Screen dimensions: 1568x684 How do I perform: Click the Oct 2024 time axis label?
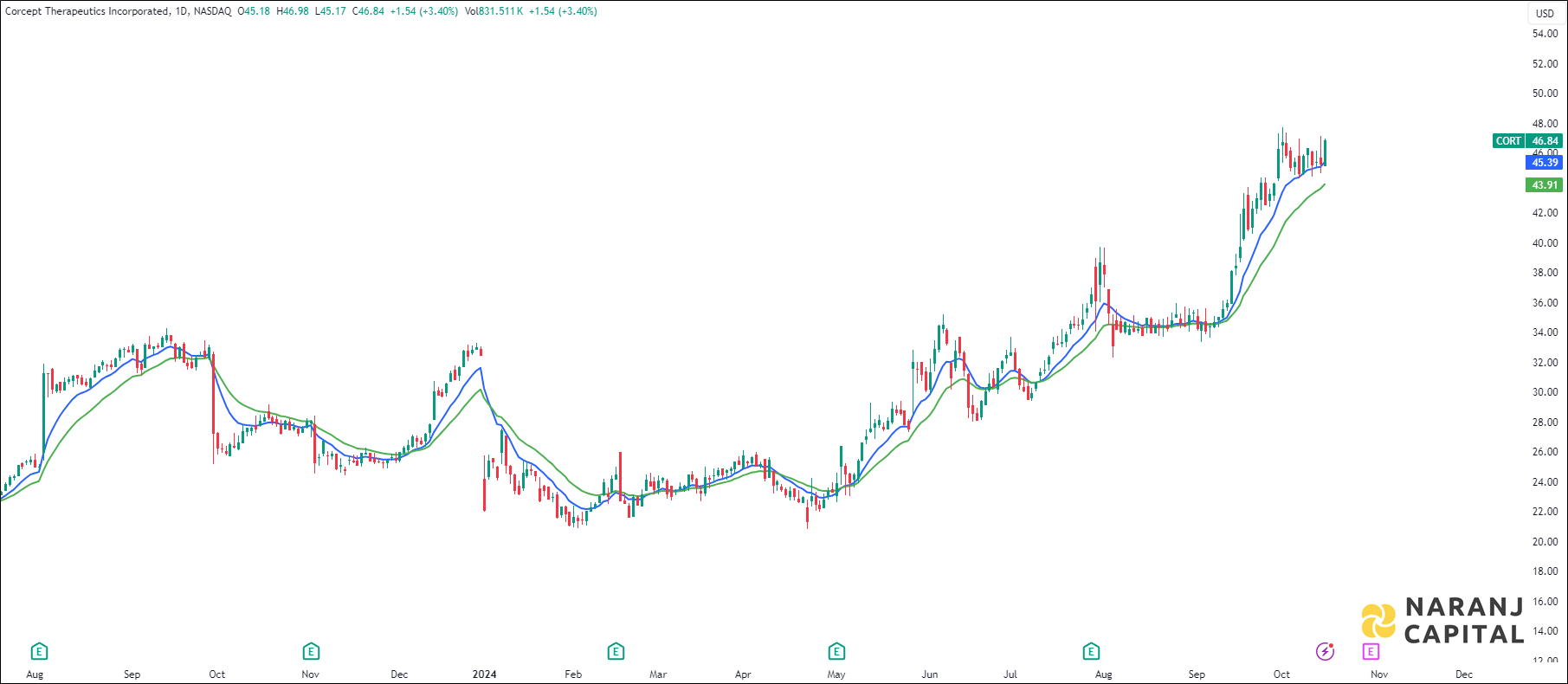tap(1281, 674)
